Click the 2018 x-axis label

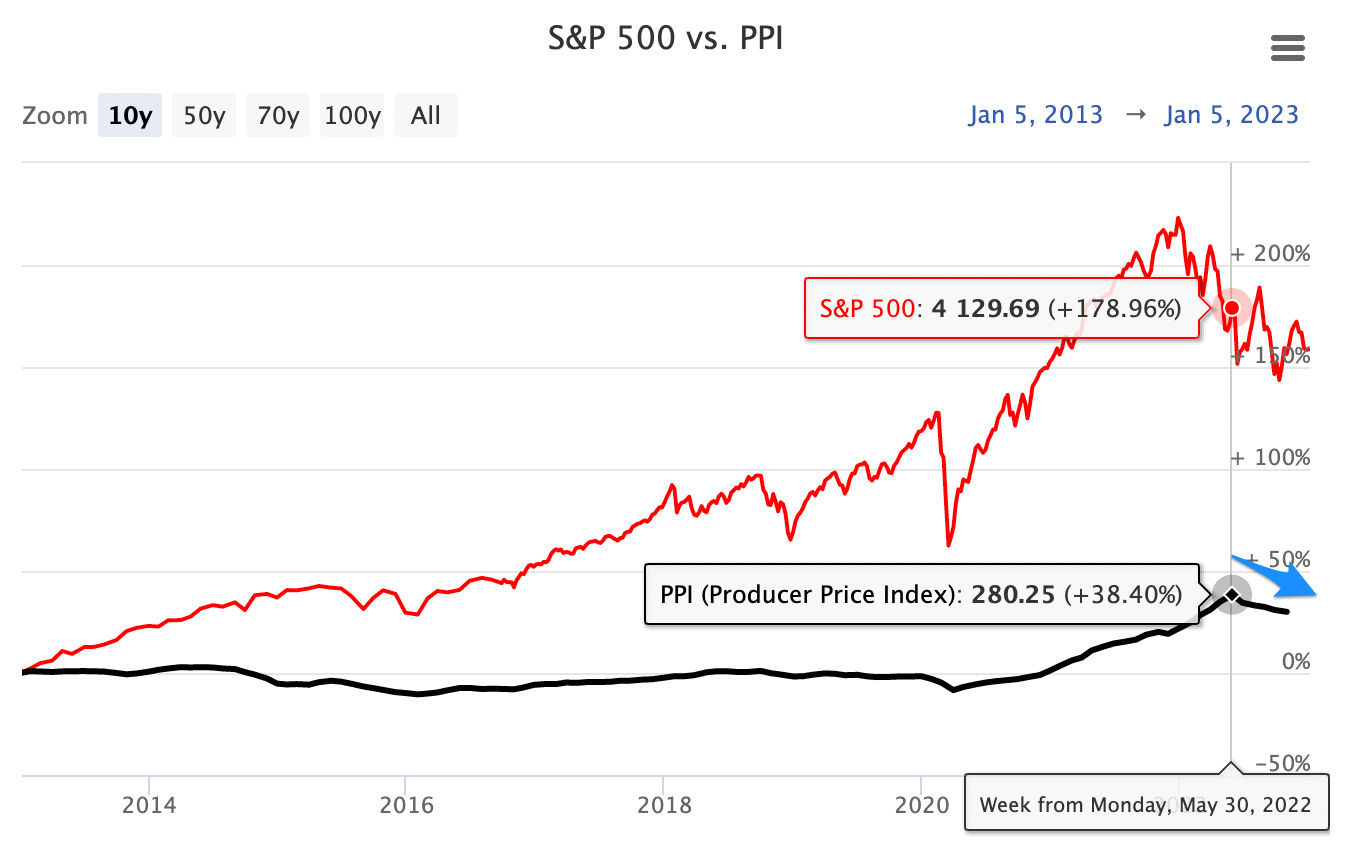coord(663,805)
